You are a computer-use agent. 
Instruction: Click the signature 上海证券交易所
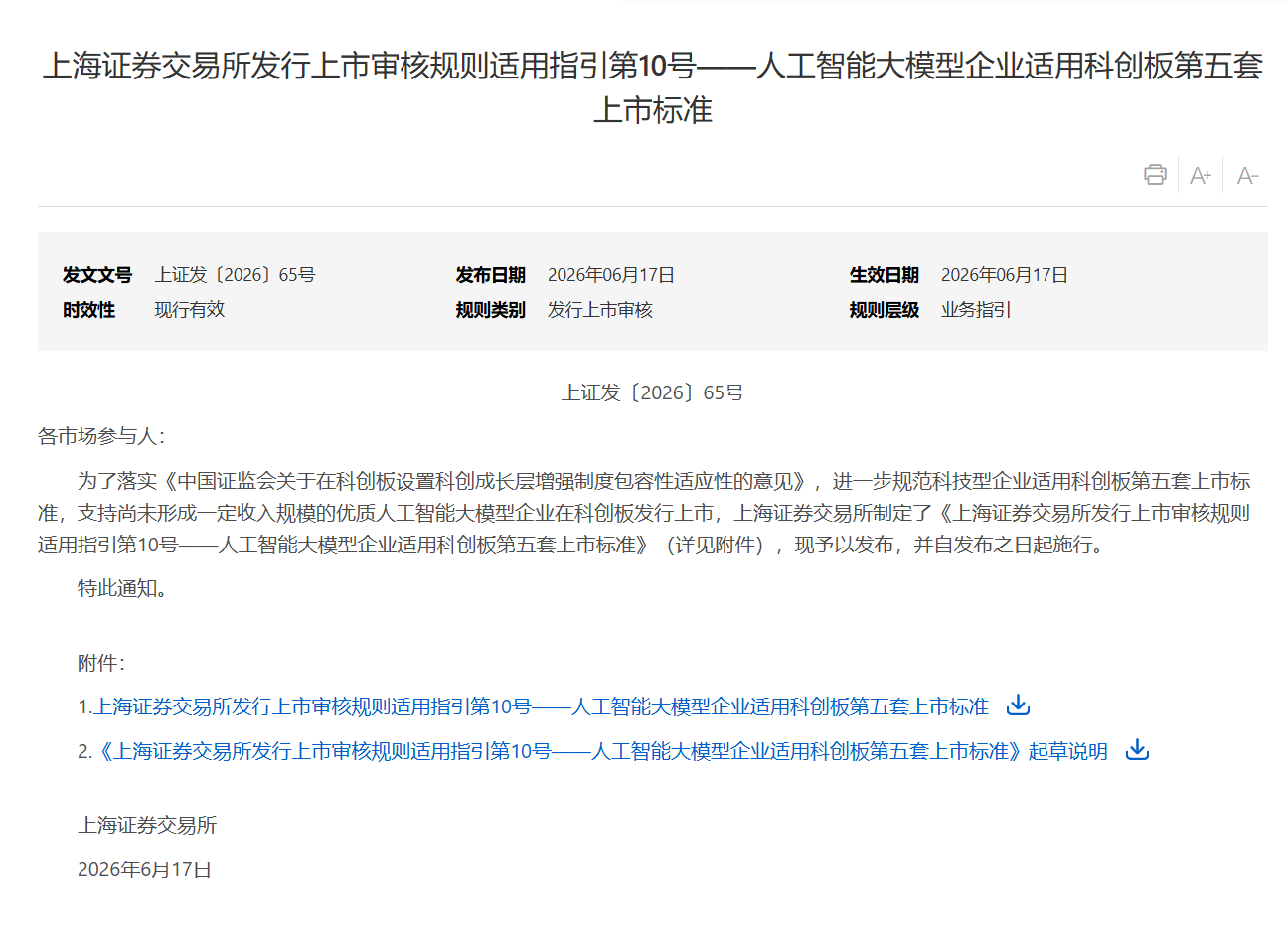coord(147,825)
